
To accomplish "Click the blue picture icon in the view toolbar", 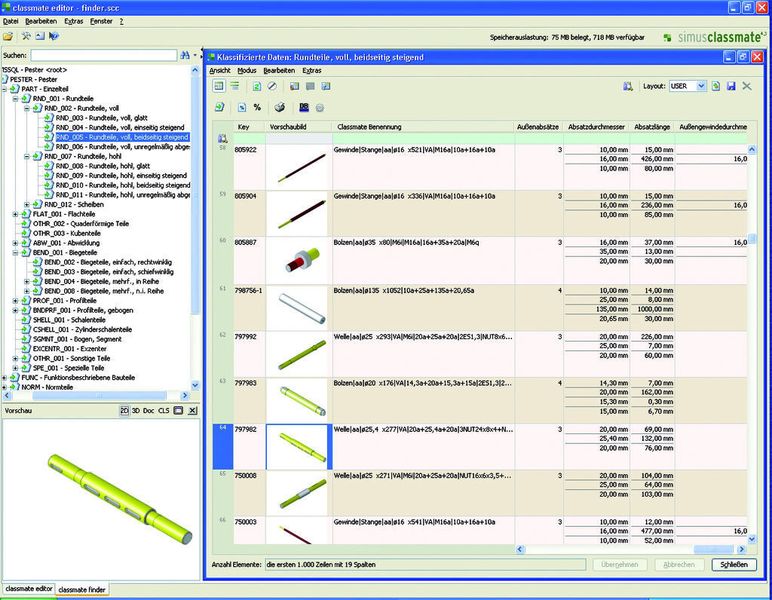I will 326,86.
